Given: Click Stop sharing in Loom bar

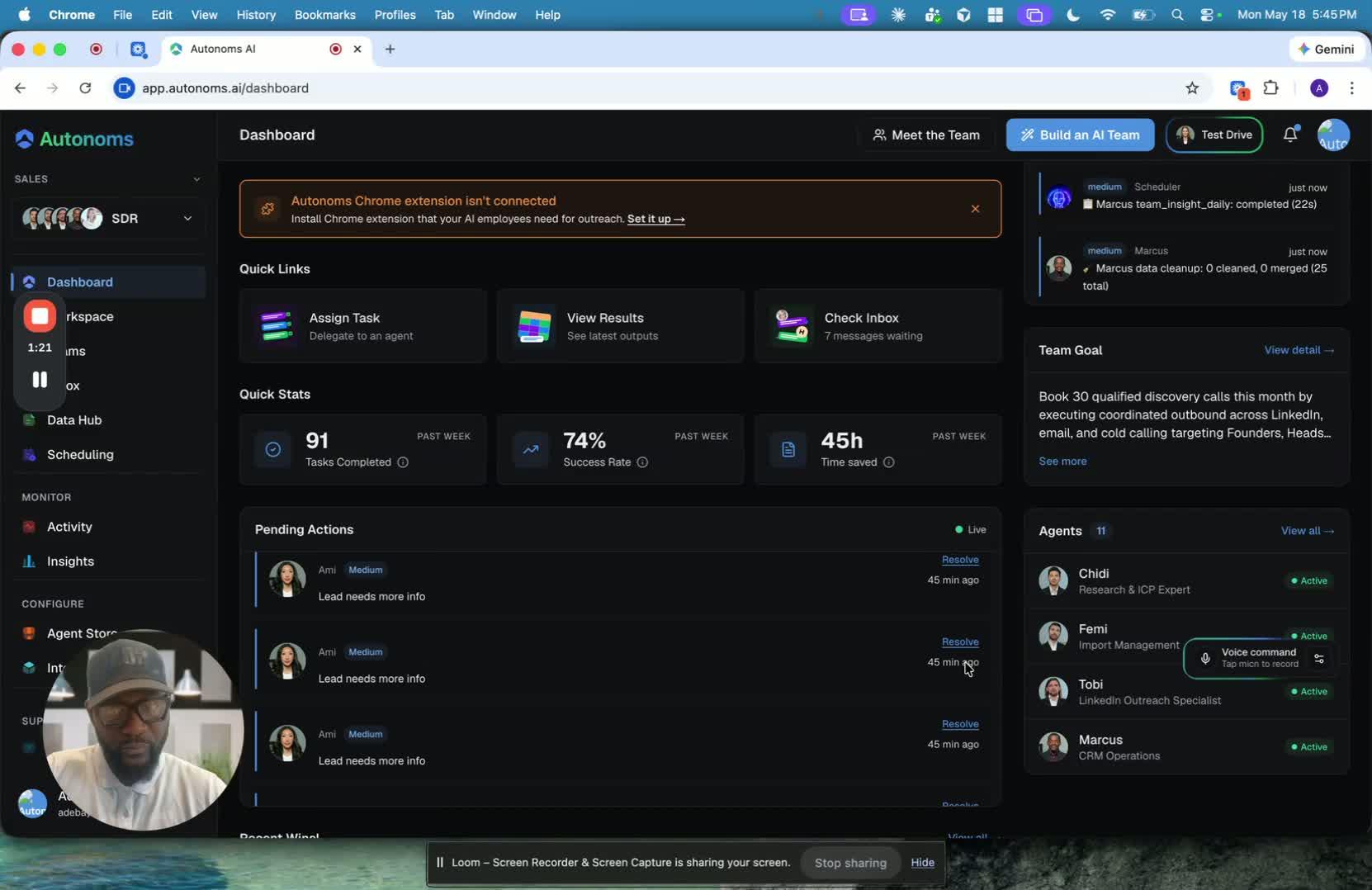Looking at the screenshot, I should coord(850,863).
